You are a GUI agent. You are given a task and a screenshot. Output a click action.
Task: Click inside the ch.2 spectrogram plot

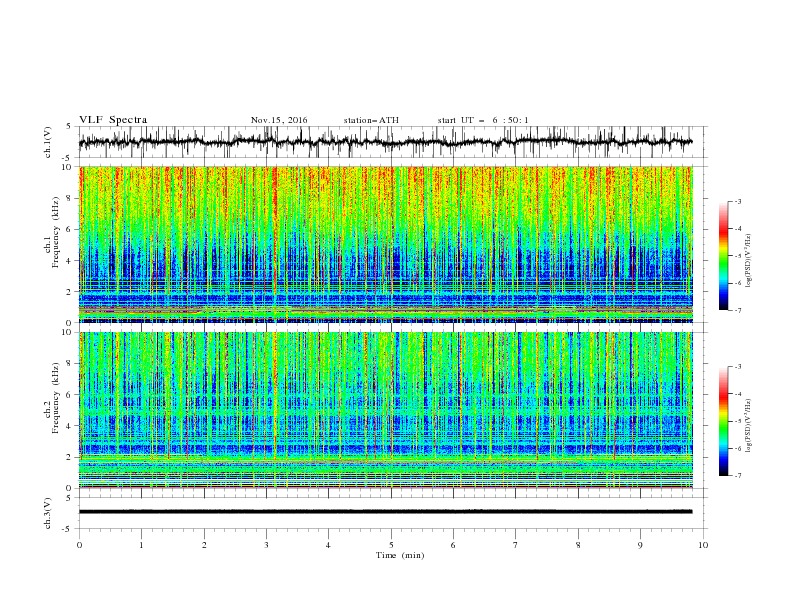tap(386, 410)
